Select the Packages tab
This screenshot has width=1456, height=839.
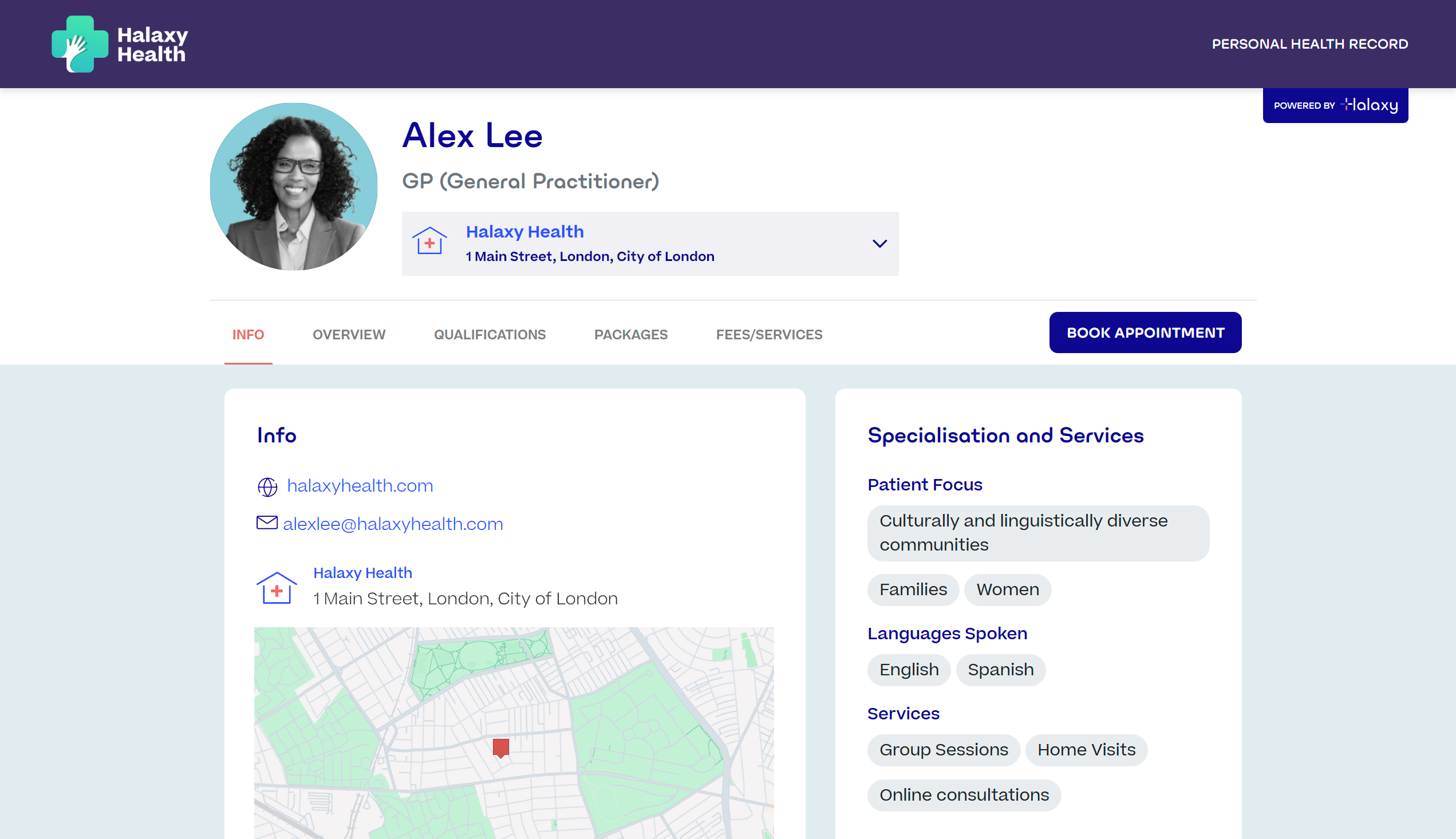click(x=631, y=335)
